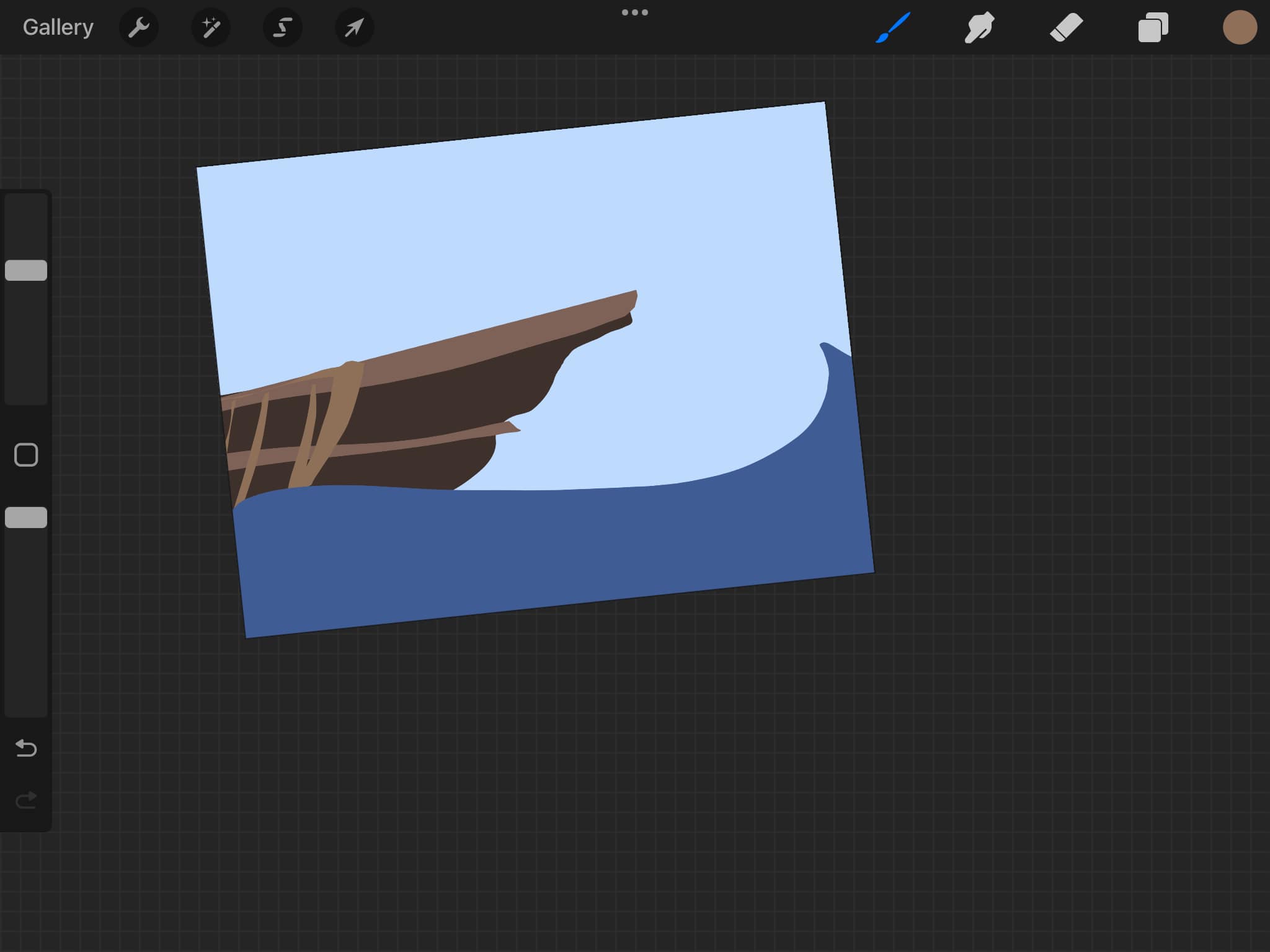Open the Adjustments magic wand menu
This screenshot has width=1270, height=952.
click(x=211, y=27)
